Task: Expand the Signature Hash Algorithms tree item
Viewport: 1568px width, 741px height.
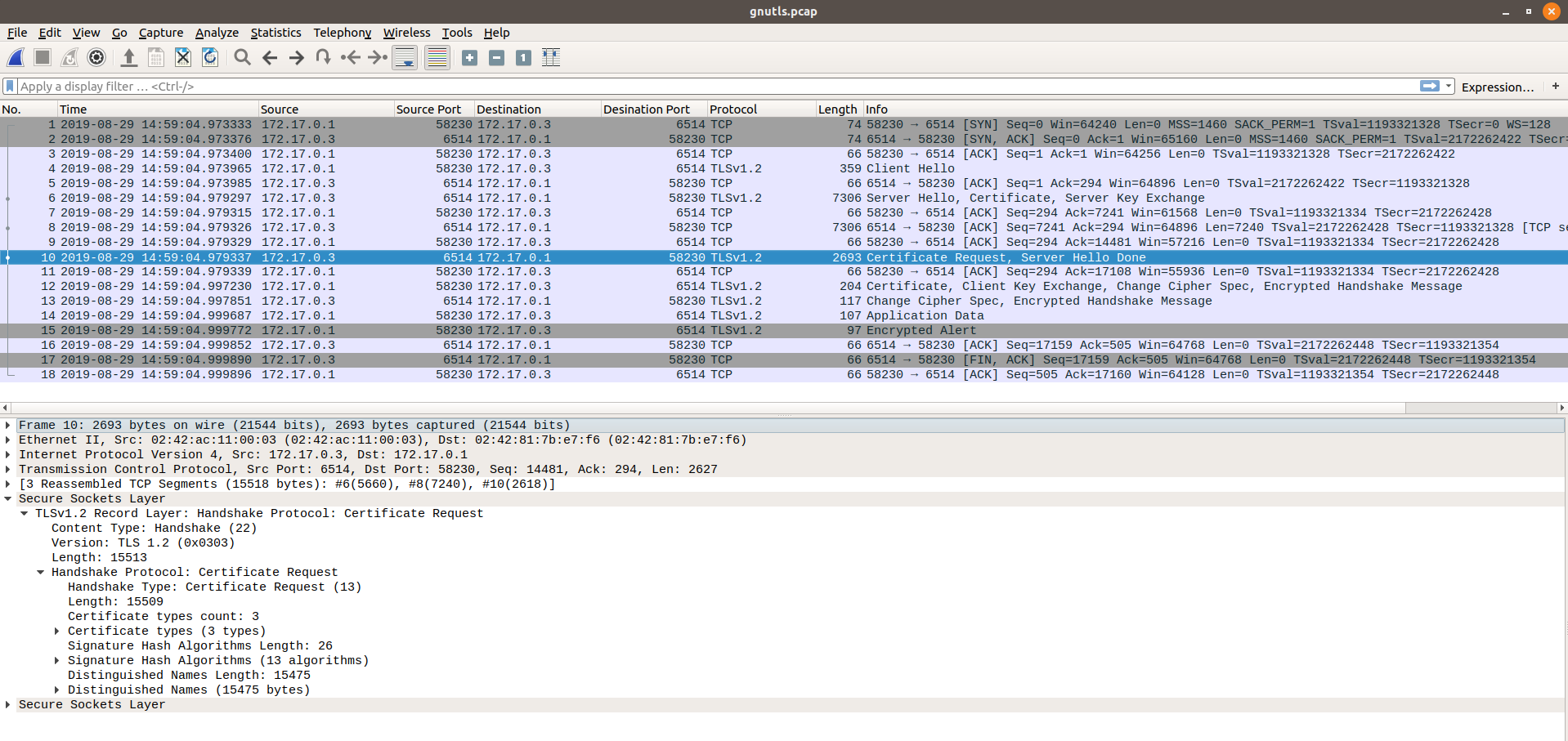Action: tap(56, 660)
